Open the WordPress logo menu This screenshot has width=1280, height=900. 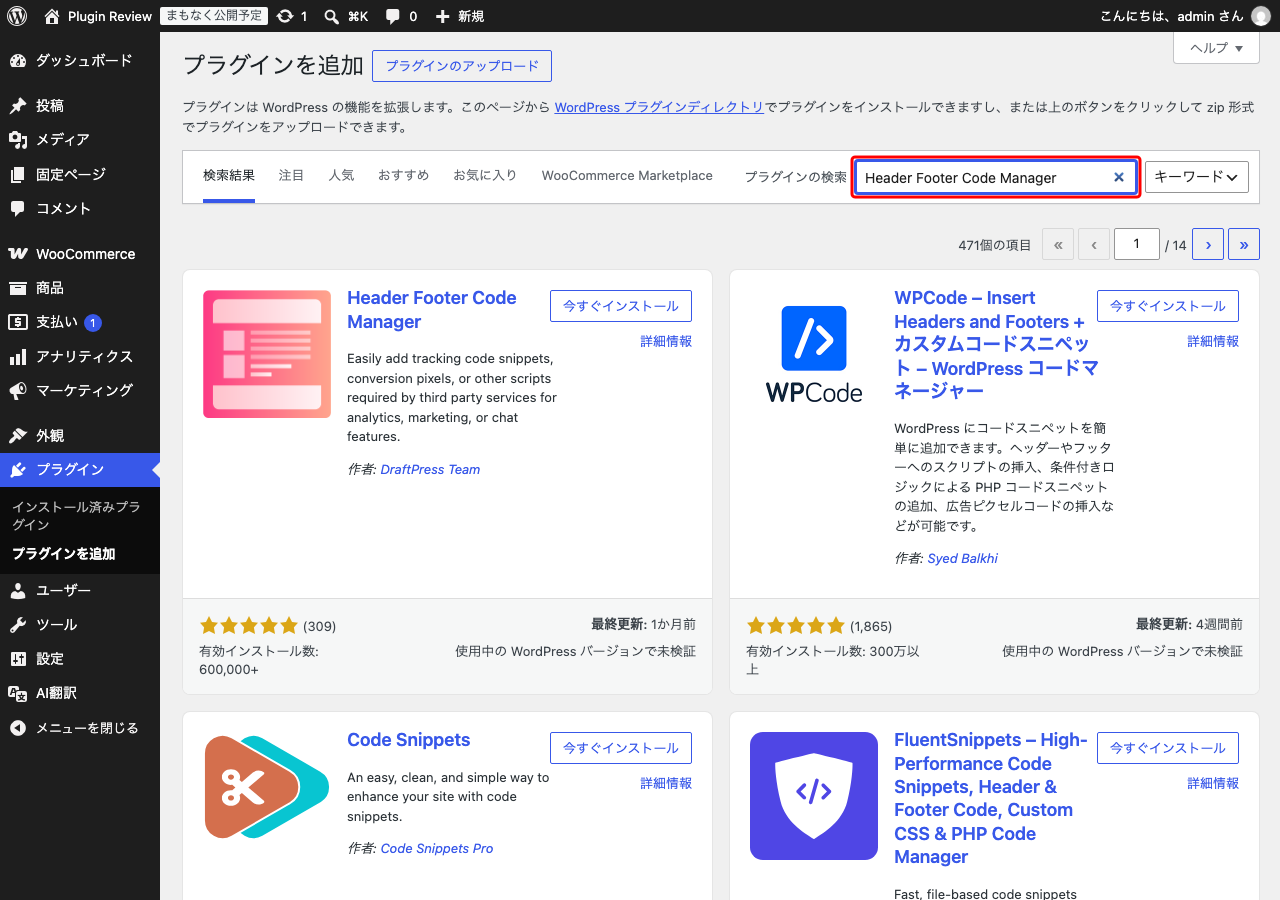(17, 16)
